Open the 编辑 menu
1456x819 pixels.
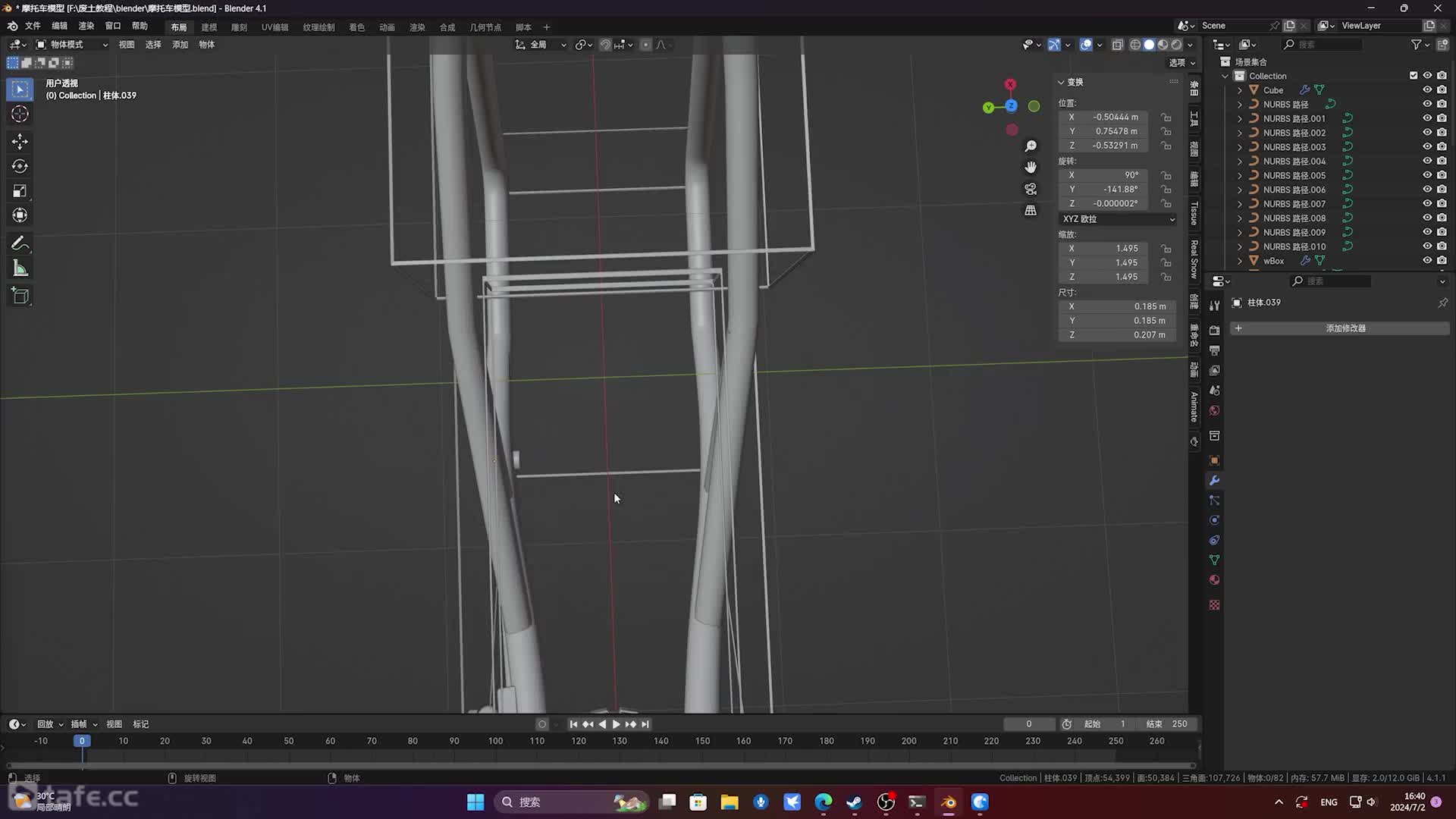(59, 26)
